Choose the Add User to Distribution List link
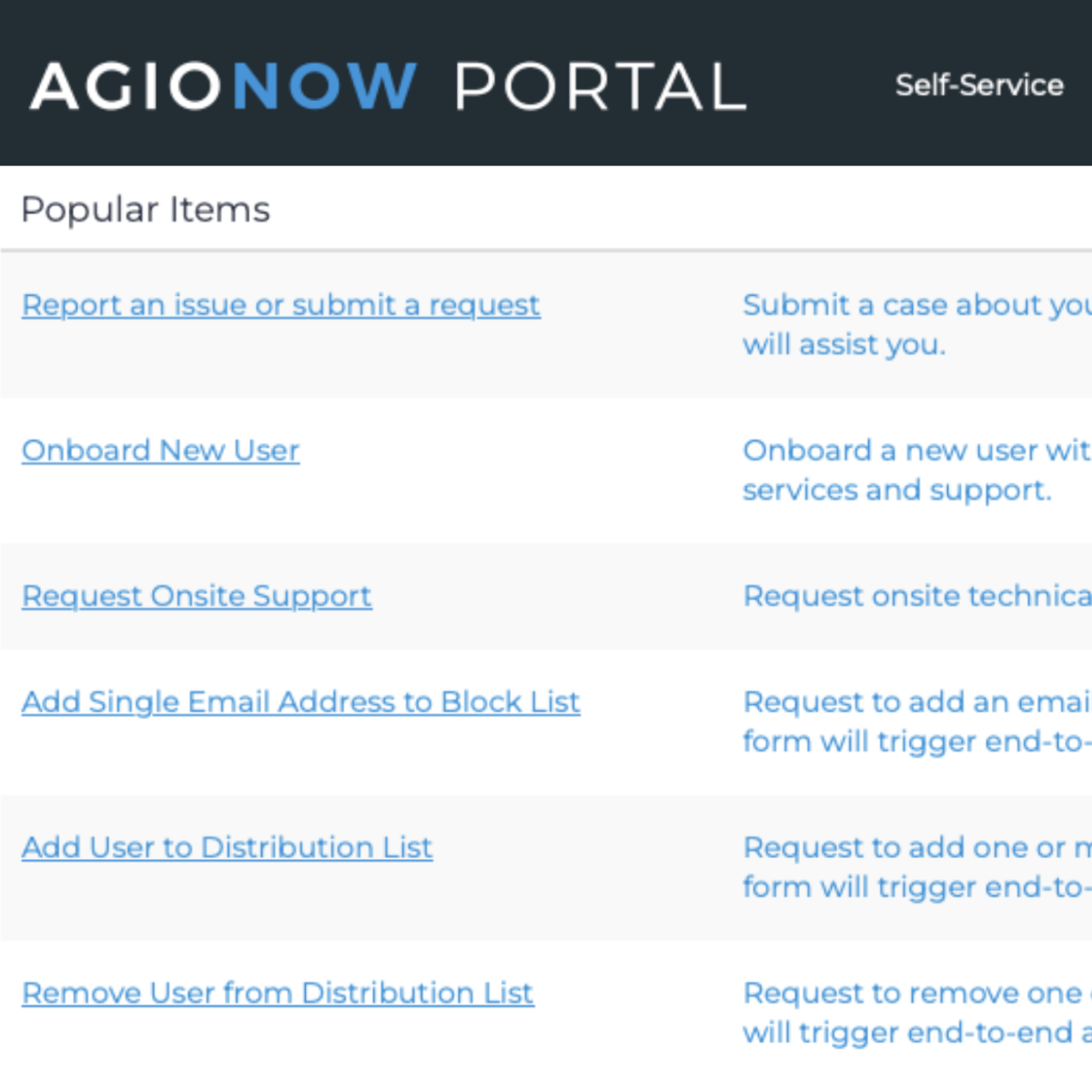This screenshot has width=1092, height=1092. tap(227, 847)
